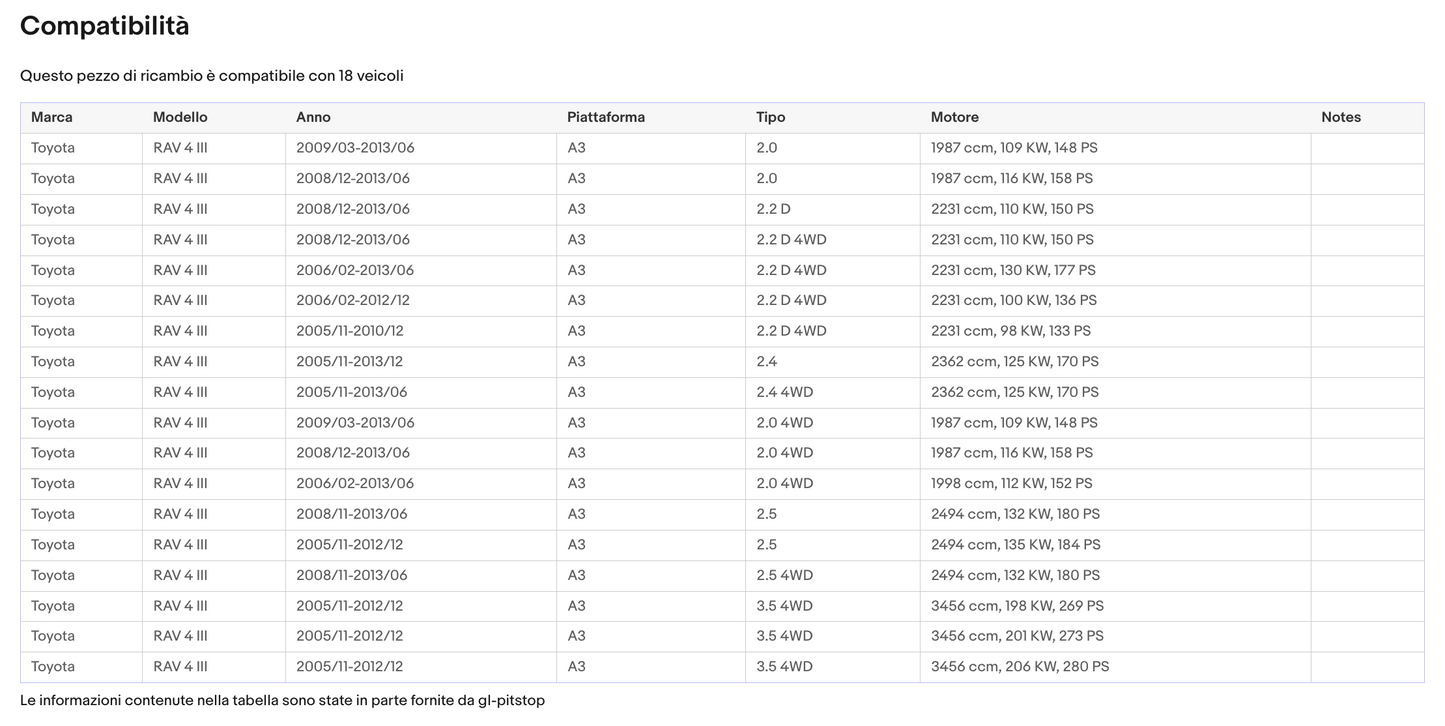Select the 2.5 4WD type cell
This screenshot has width=1445, height=726.
pyautogui.click(x=784, y=575)
